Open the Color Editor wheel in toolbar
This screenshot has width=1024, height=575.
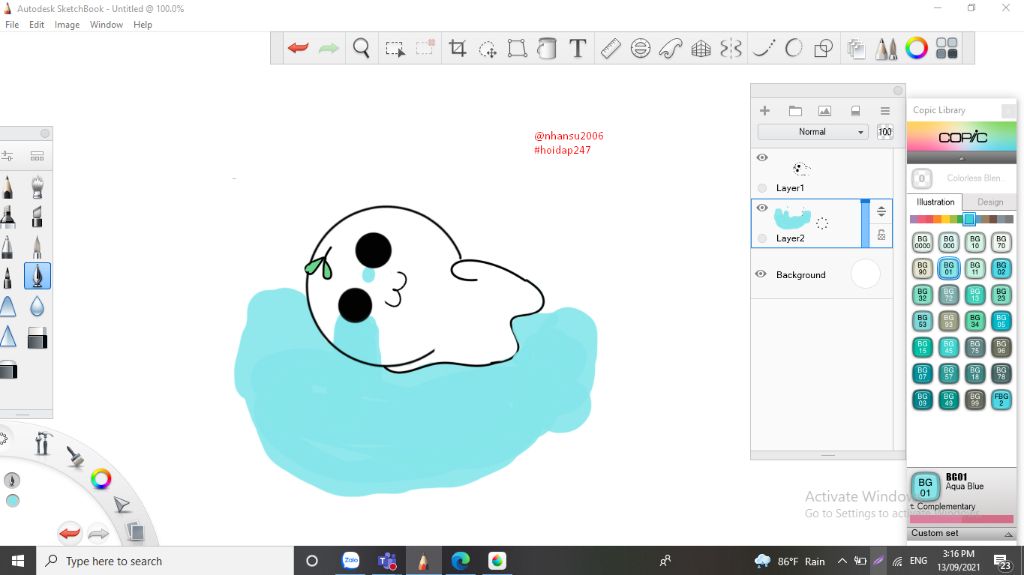[916, 48]
